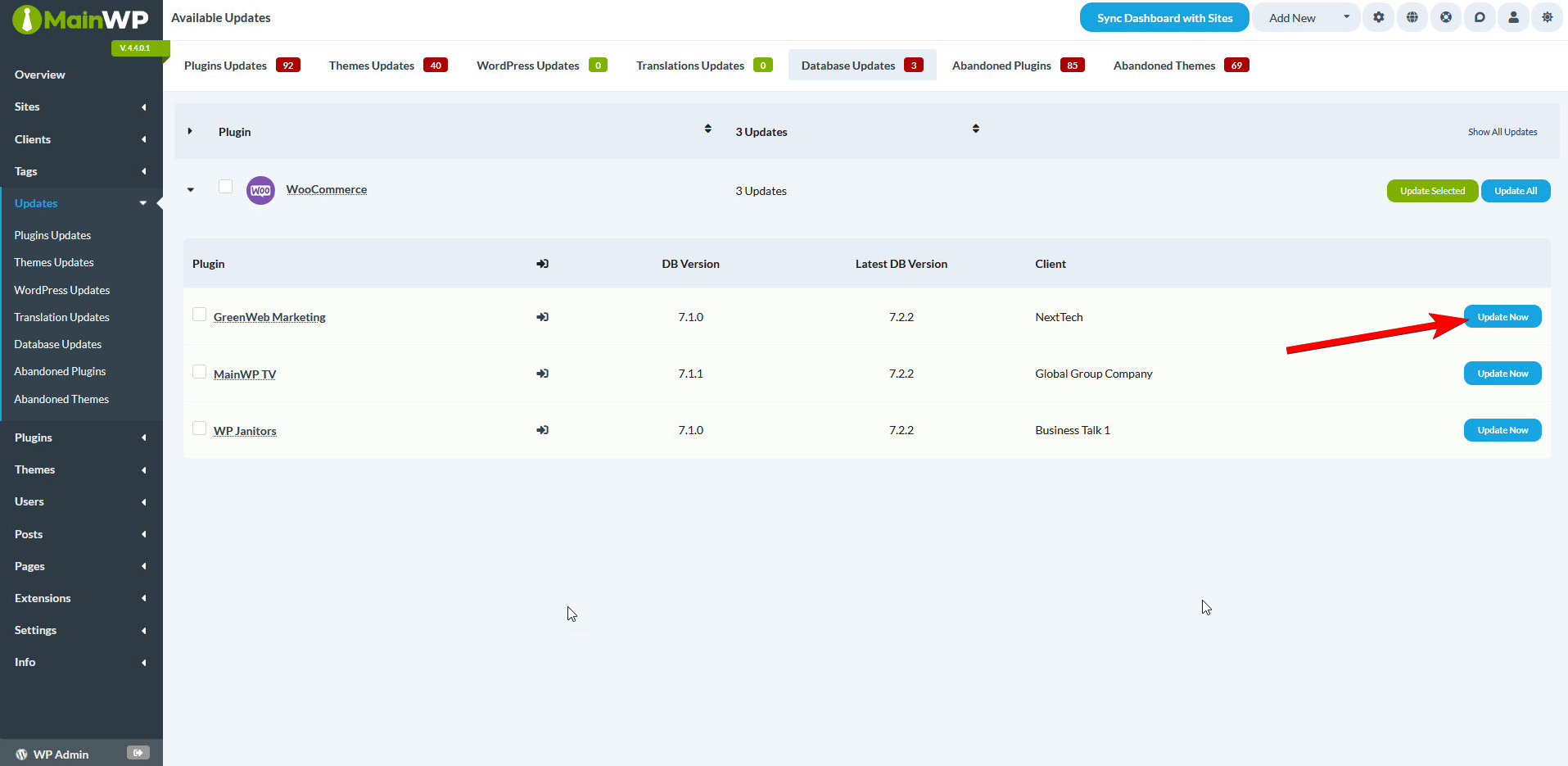Image resolution: width=1568 pixels, height=766 pixels.
Task: Open the Themes Updates tab
Action: [387, 66]
